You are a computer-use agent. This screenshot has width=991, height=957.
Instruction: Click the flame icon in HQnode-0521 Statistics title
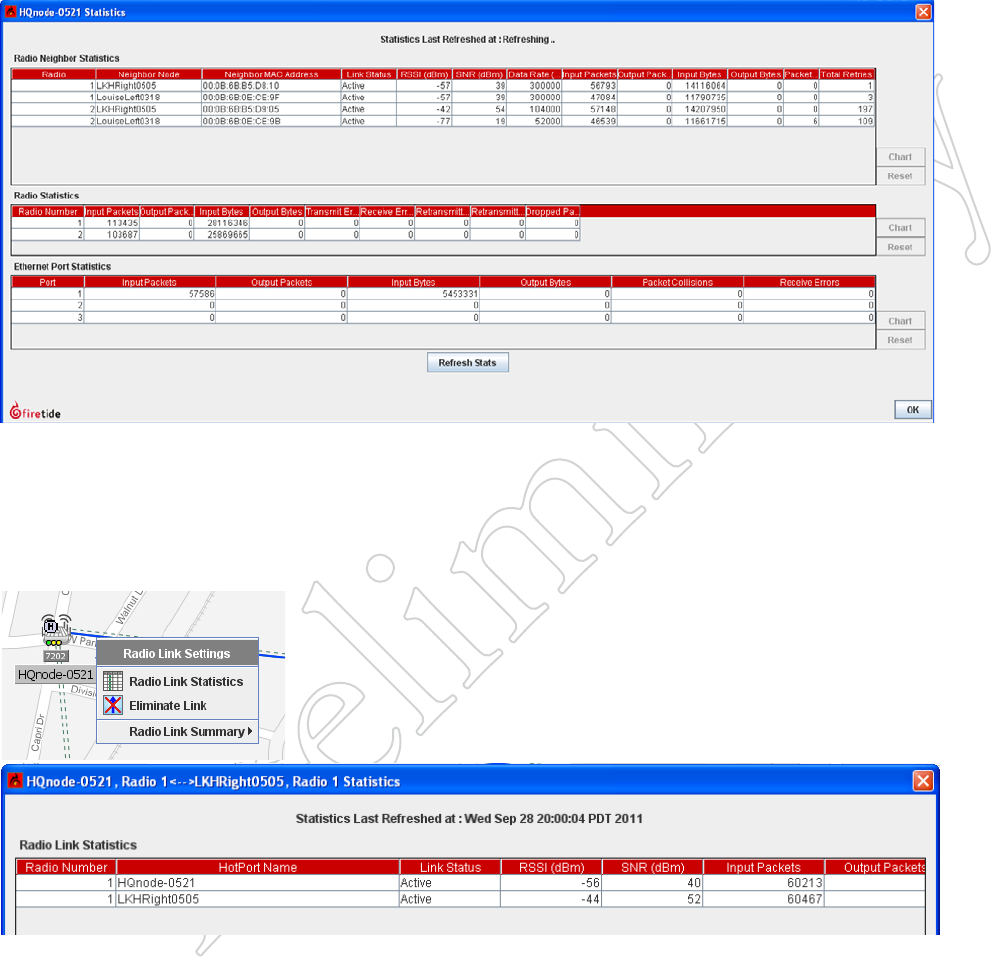tap(11, 12)
